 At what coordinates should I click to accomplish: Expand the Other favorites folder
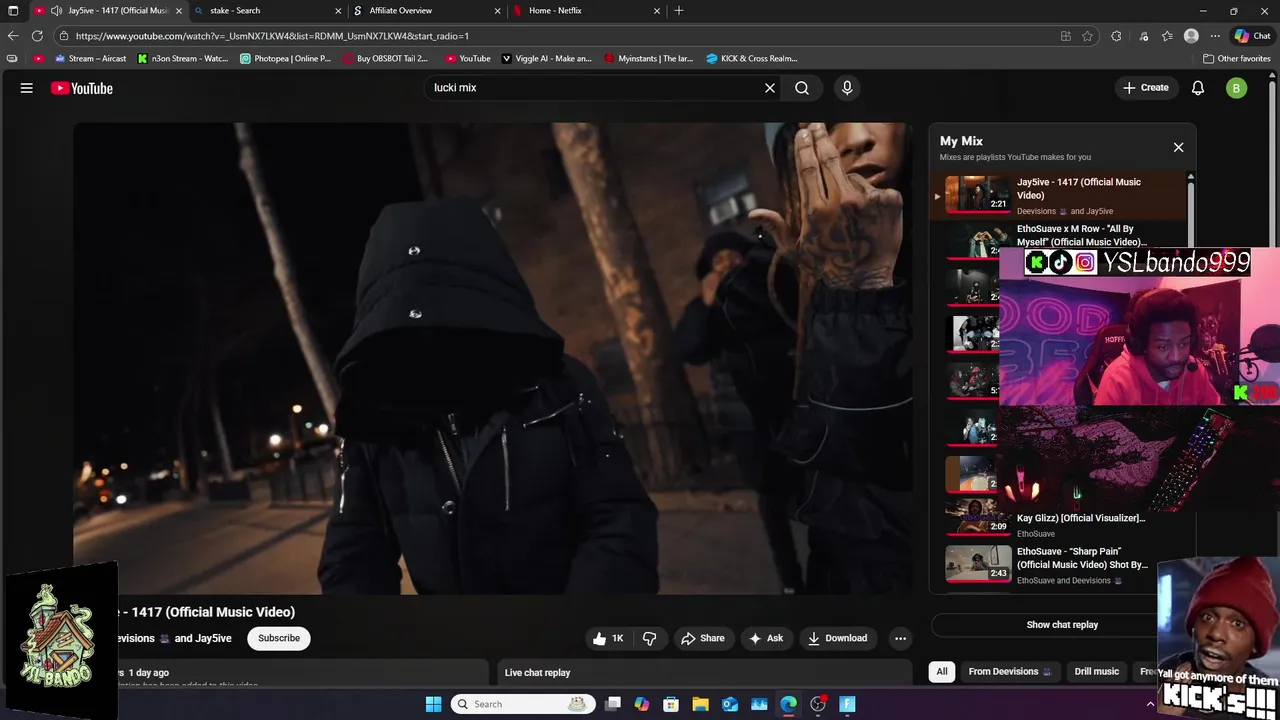[x=1237, y=58]
